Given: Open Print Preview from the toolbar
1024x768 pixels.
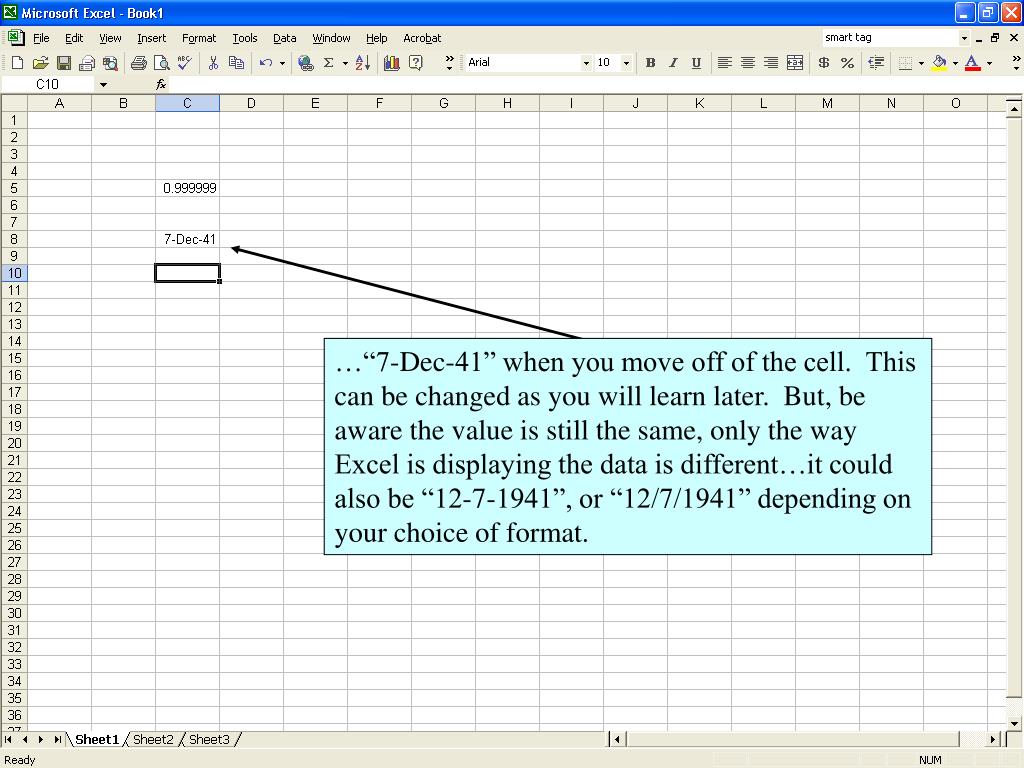Looking at the screenshot, I should [161, 63].
